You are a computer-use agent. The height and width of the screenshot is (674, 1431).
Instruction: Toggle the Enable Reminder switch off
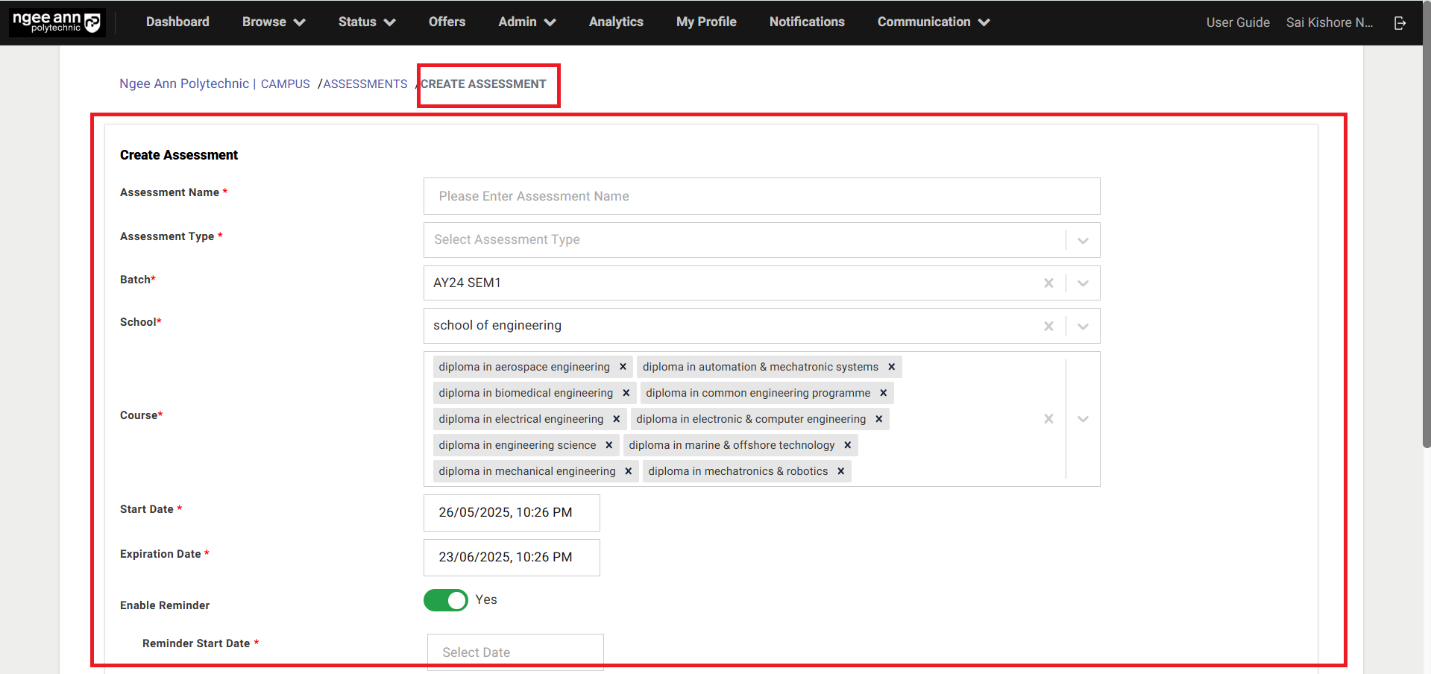[x=445, y=600]
